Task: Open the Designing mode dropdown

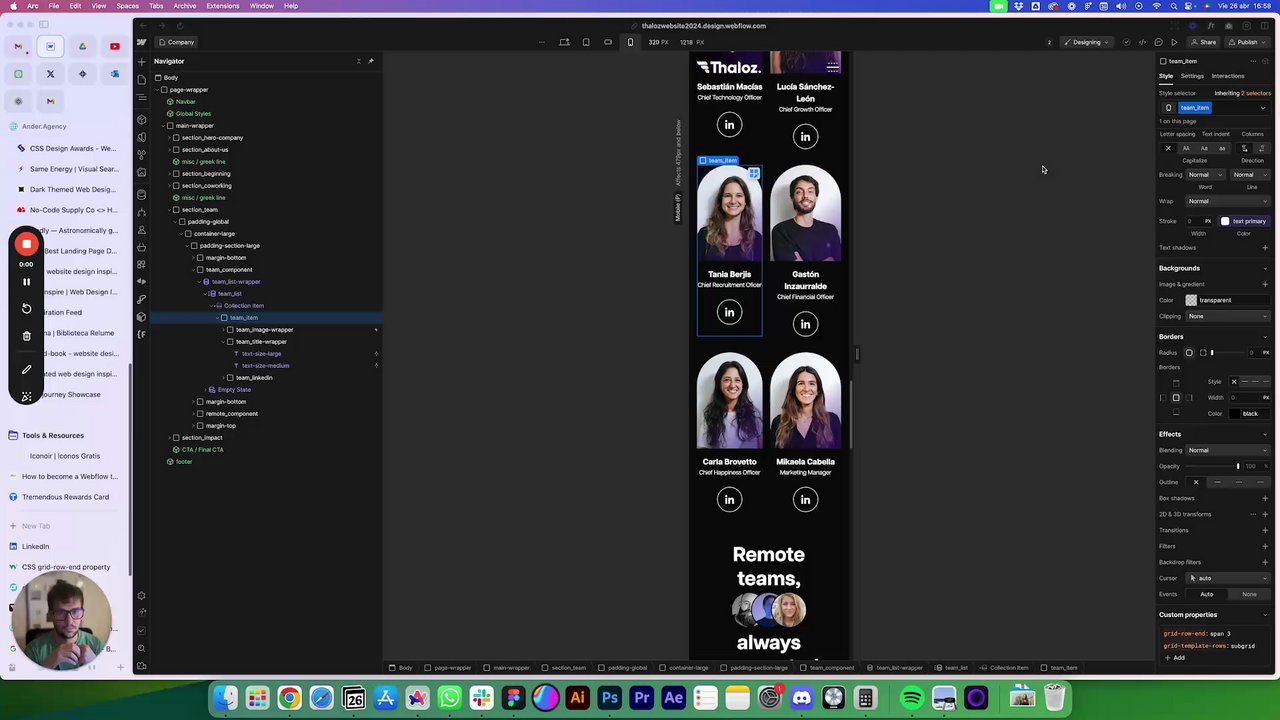Action: click(1086, 42)
